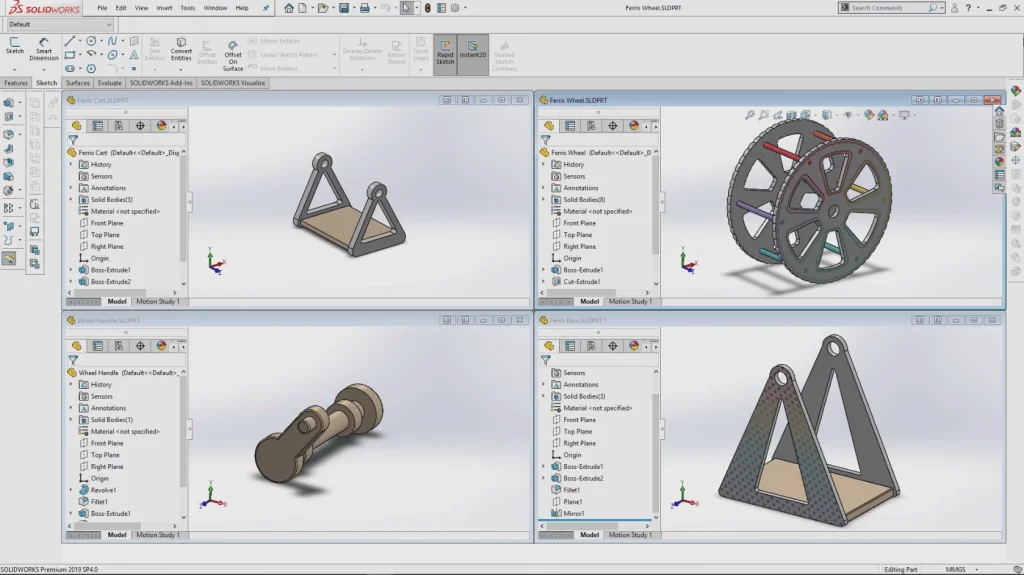
Task: Select the Convert Entities tool
Action: [x=181, y=48]
